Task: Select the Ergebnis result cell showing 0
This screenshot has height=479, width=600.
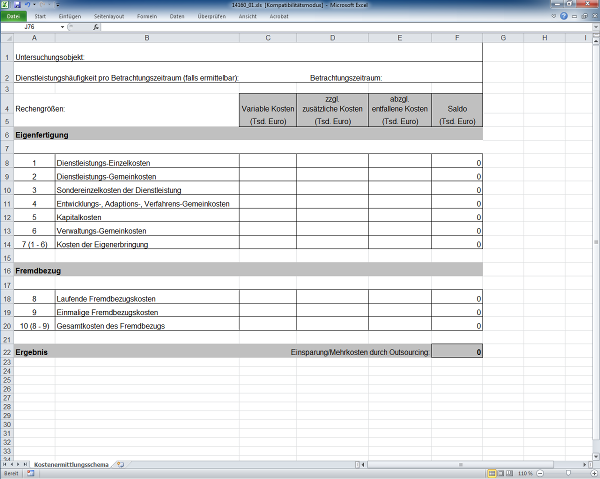Action: tap(457, 353)
